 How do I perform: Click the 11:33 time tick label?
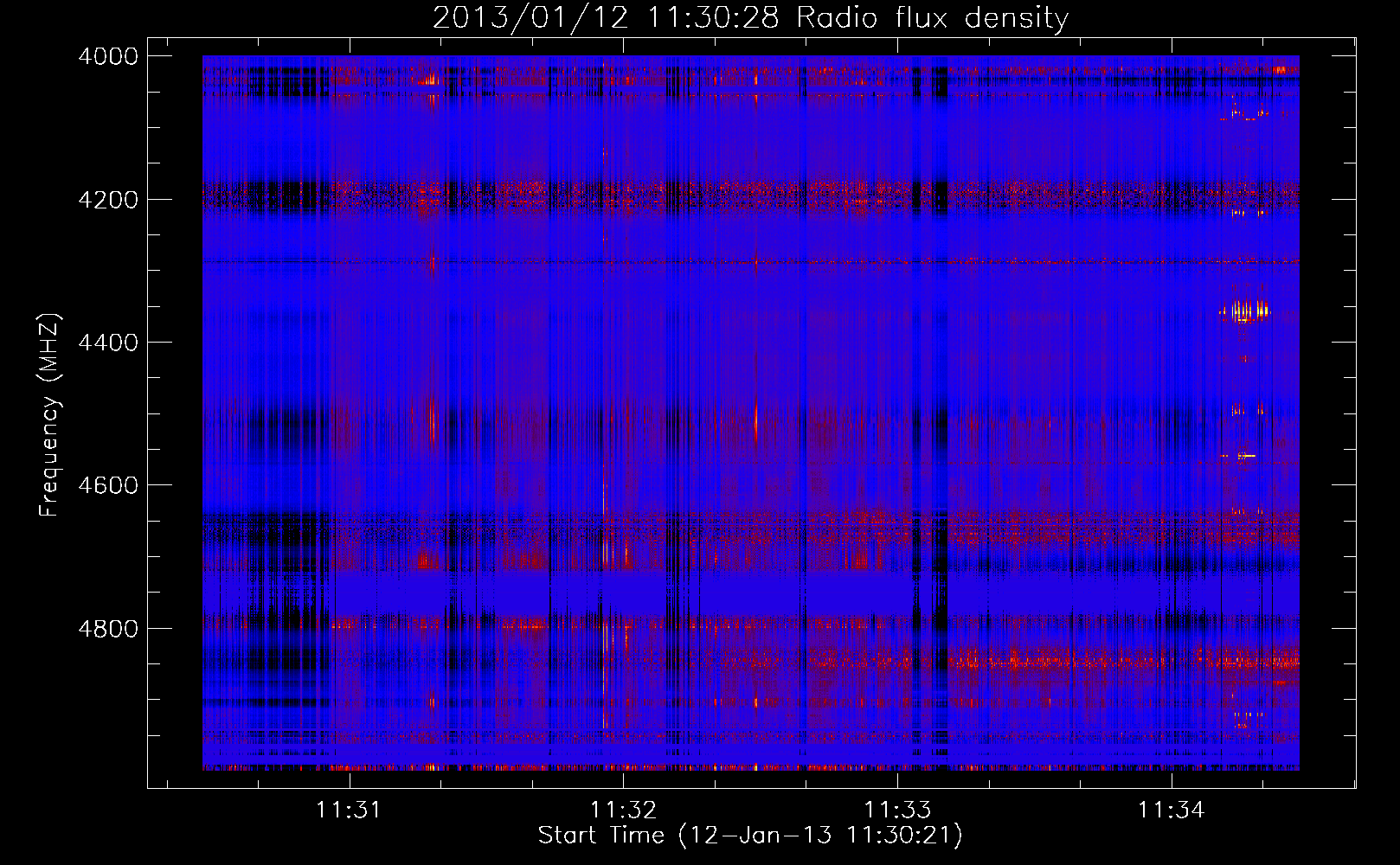click(x=897, y=810)
